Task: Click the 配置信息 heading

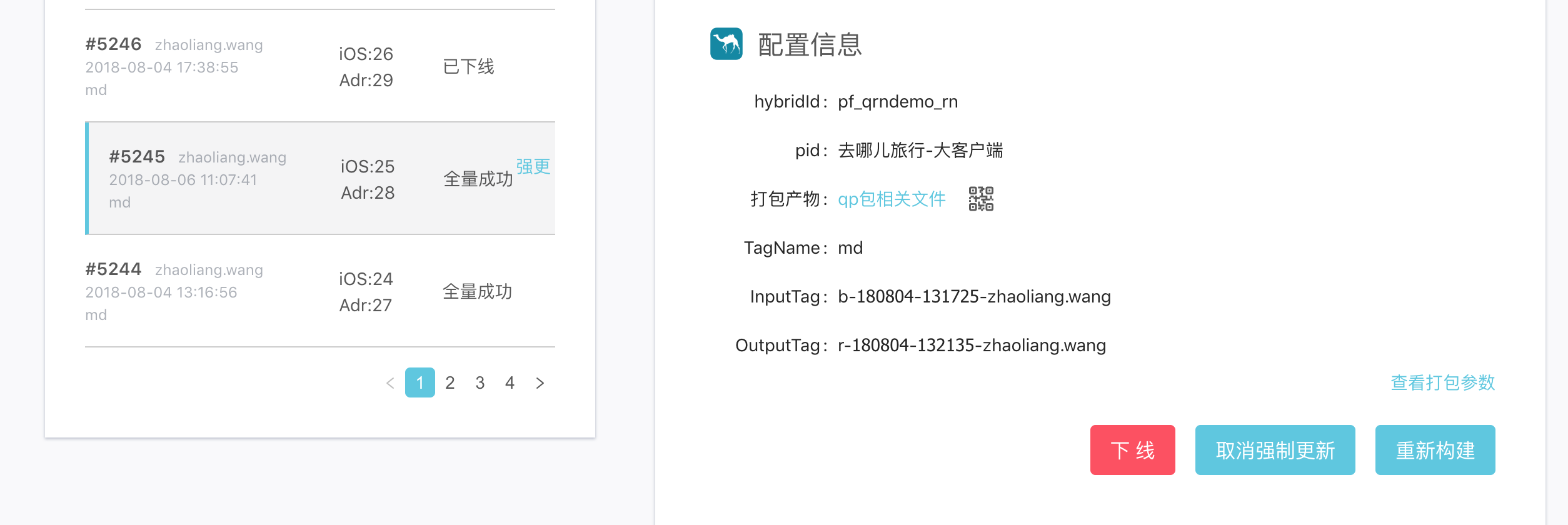Action: pyautogui.click(x=810, y=44)
